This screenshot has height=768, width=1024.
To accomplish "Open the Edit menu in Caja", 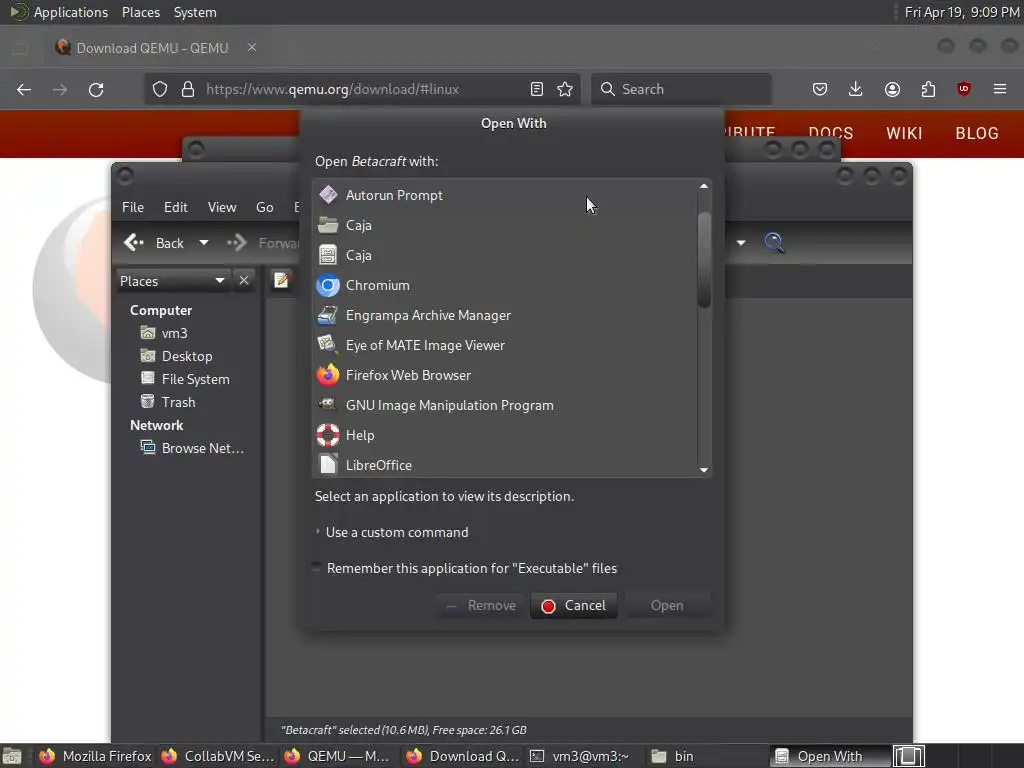I will 175,207.
